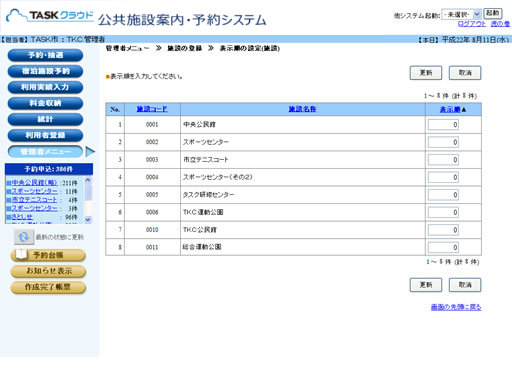Click the 0004 facility code cell
The width and height of the screenshot is (512, 384).
(x=152, y=177)
